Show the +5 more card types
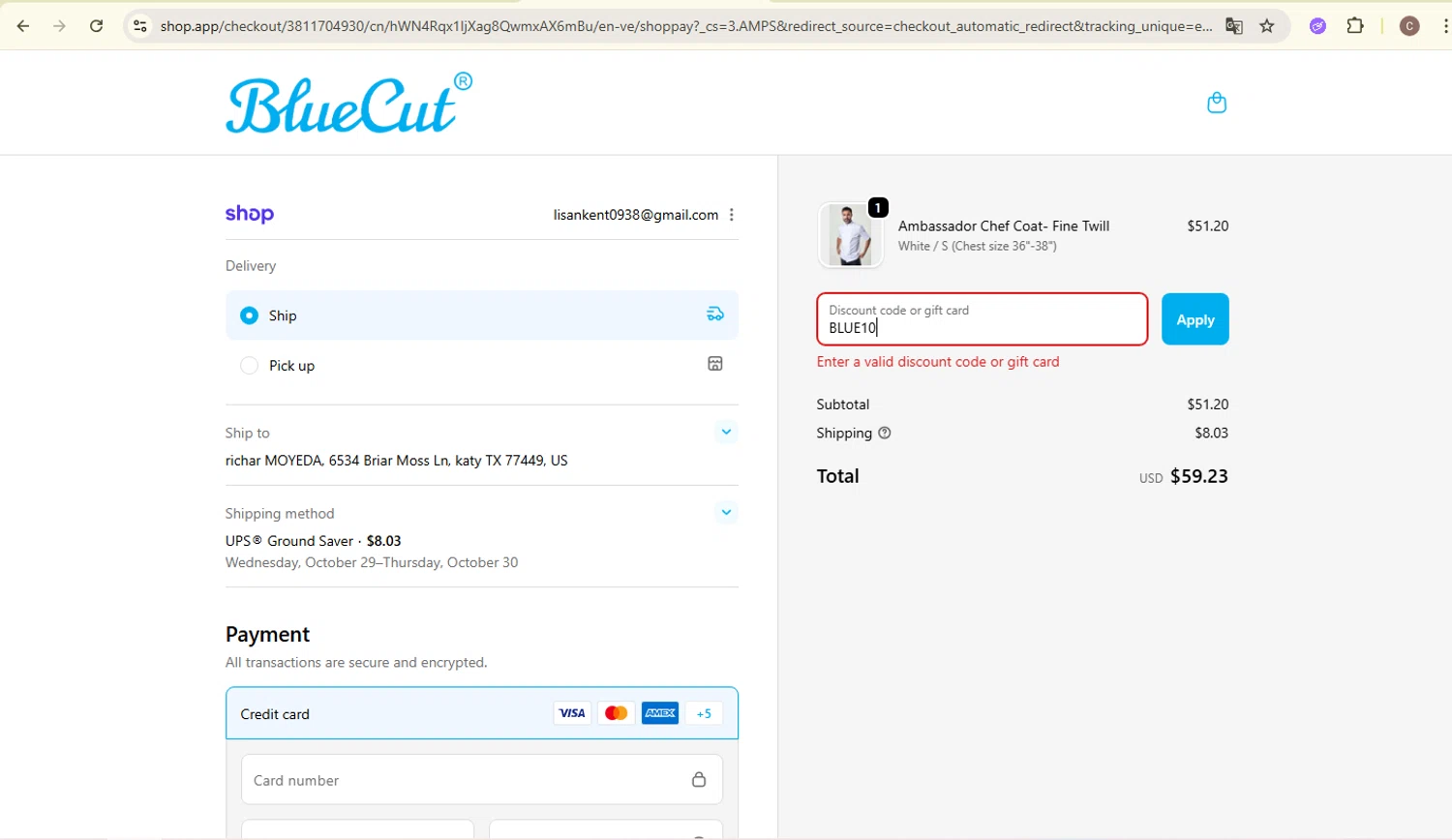Viewport: 1452px width, 840px height. pyautogui.click(x=704, y=713)
